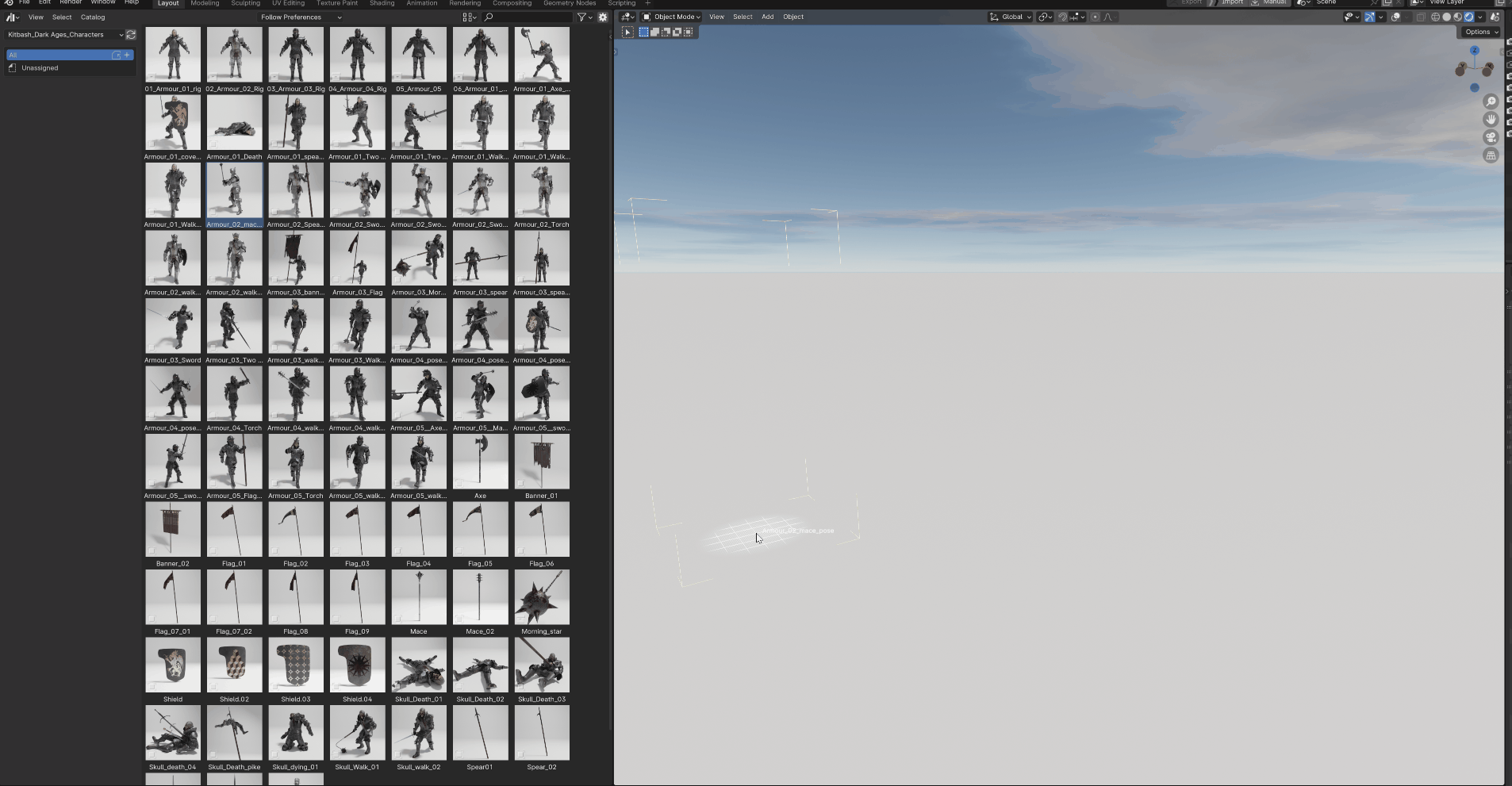The image size is (1512, 786).
Task: Select the Shield.03 asset thumbnail
Action: pyautogui.click(x=296, y=665)
